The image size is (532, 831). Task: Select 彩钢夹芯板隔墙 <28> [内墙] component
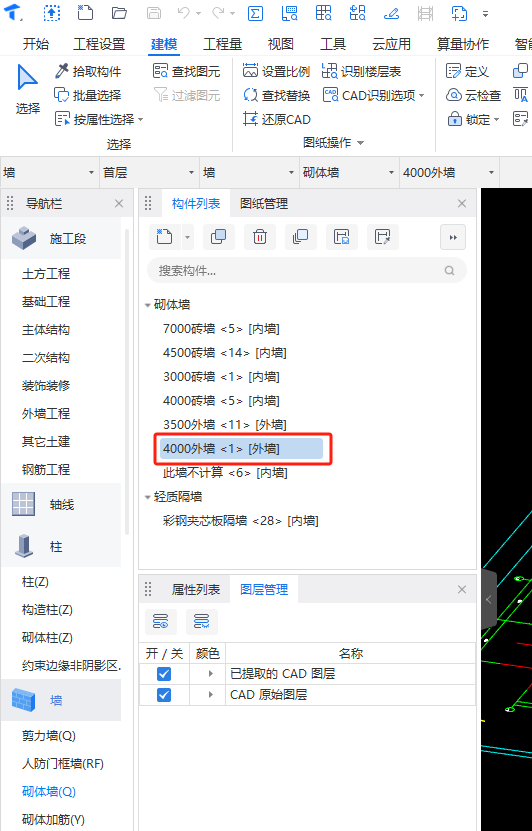241,521
